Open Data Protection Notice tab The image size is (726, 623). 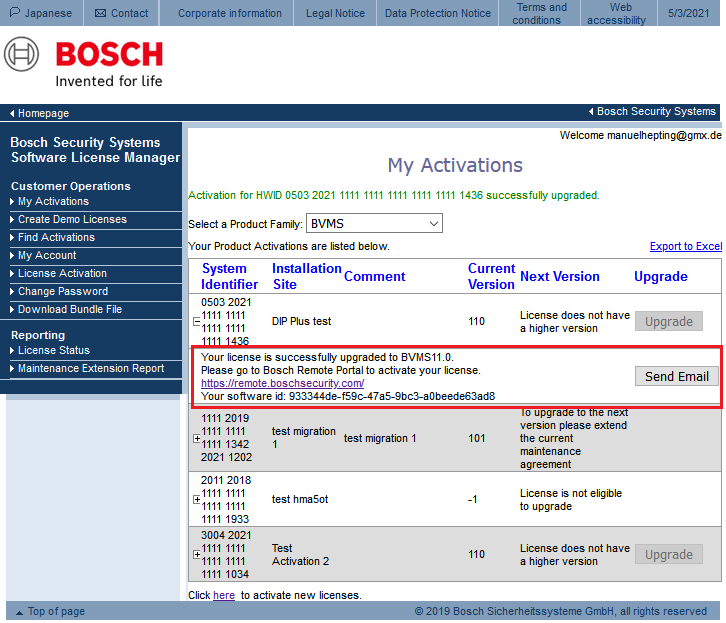pos(438,13)
